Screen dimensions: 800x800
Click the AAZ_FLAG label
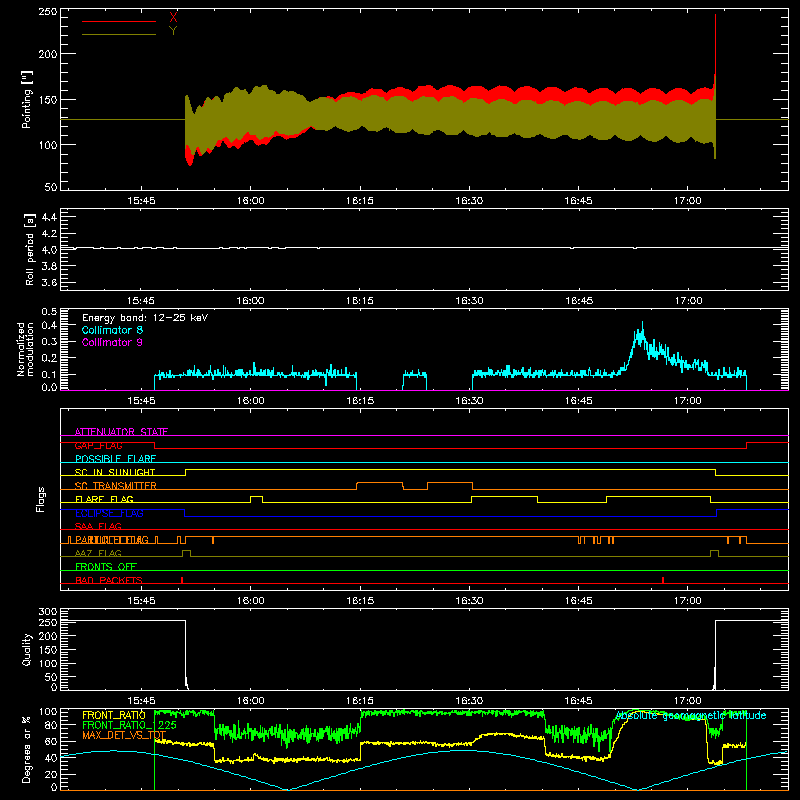coord(98,553)
